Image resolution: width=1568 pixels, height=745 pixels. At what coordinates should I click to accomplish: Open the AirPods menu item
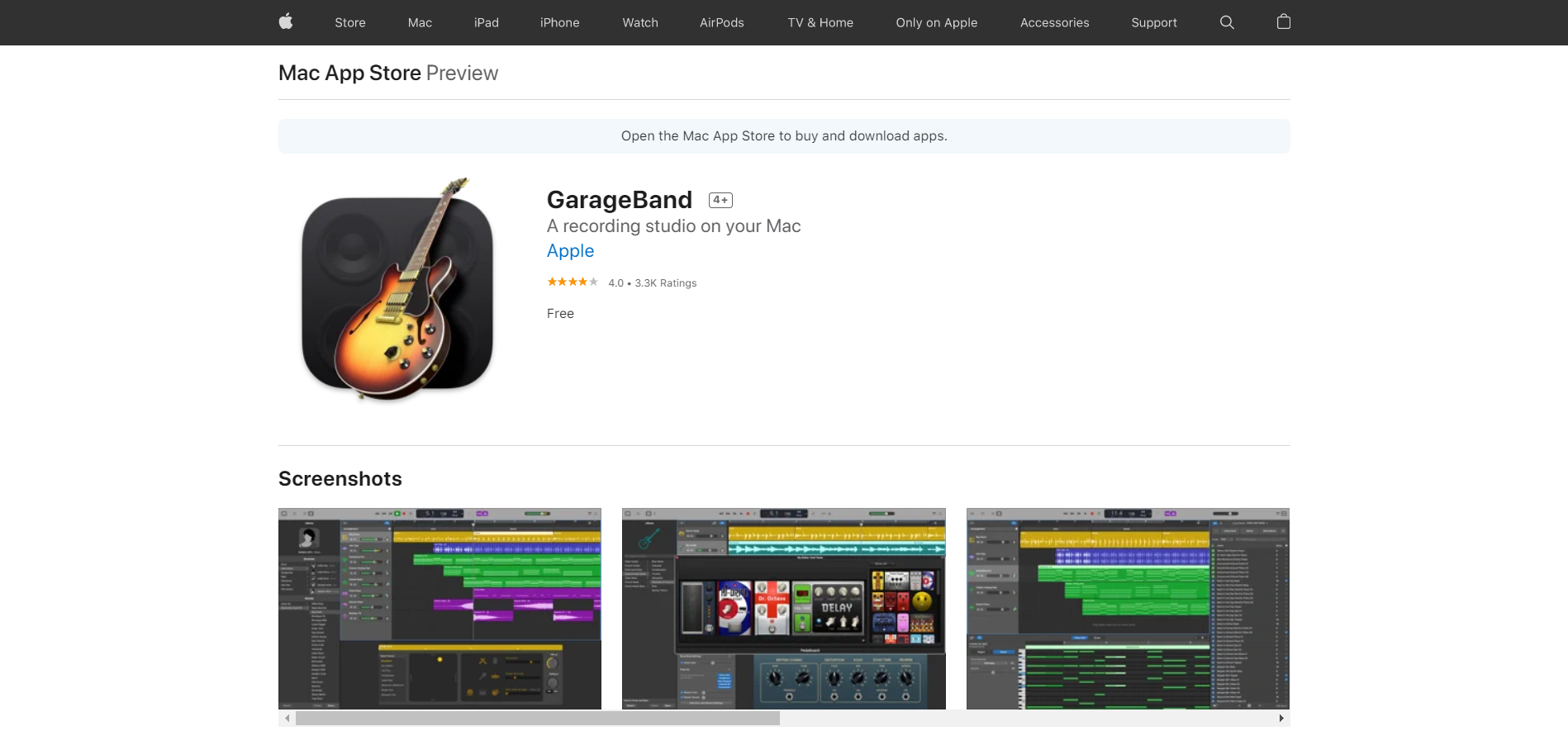coord(722,22)
